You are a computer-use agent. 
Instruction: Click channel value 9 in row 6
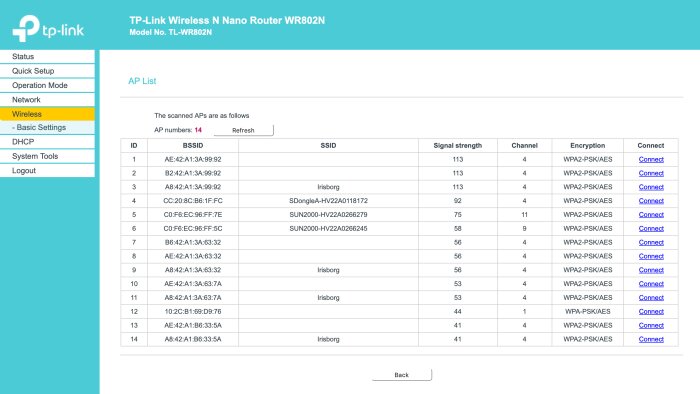(525, 228)
